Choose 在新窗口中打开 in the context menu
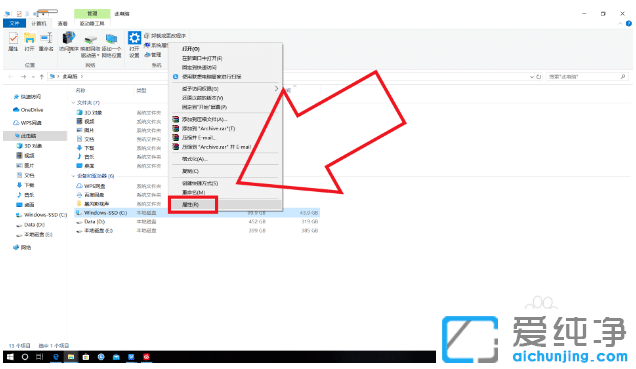 tap(225, 58)
